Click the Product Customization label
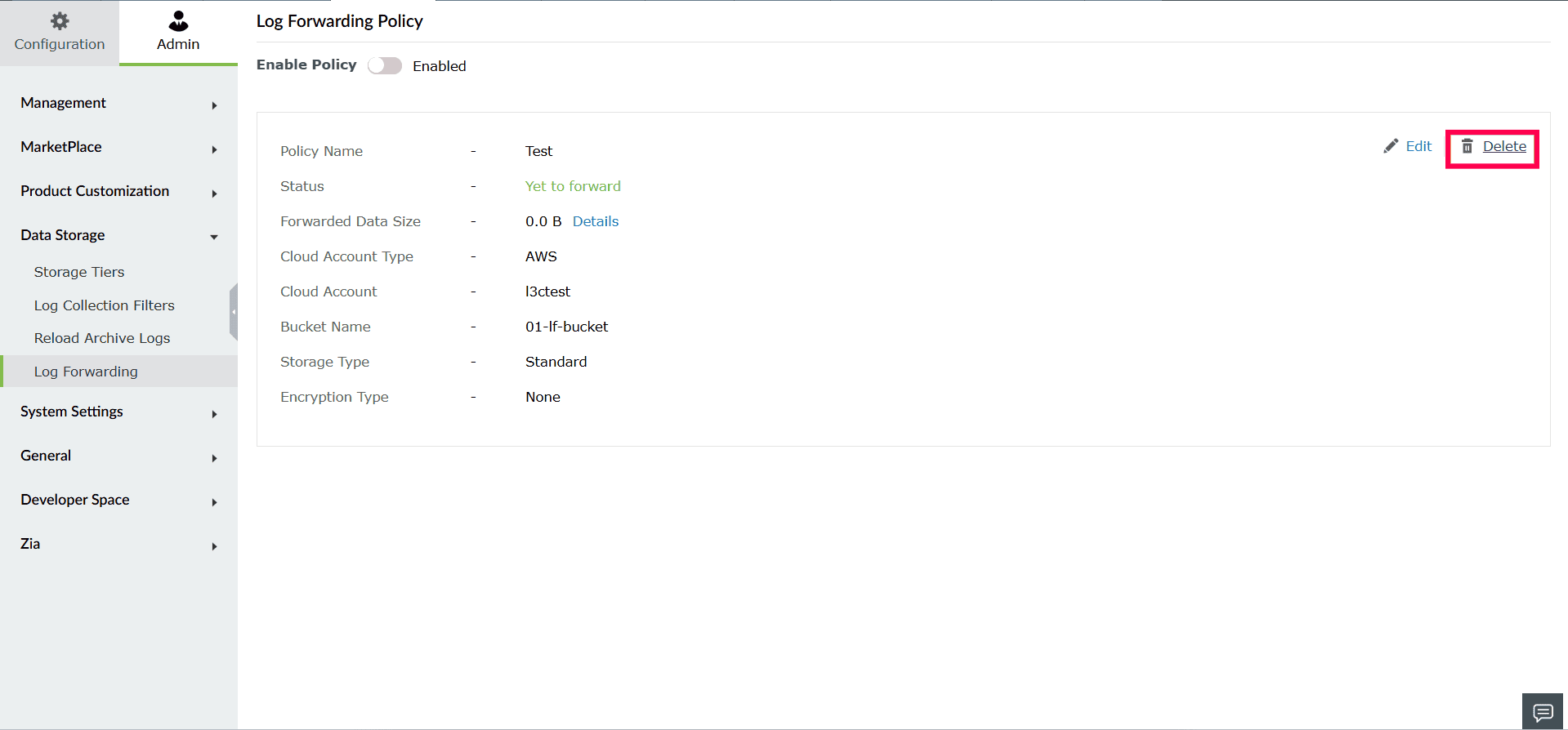1568x730 pixels. click(x=95, y=191)
